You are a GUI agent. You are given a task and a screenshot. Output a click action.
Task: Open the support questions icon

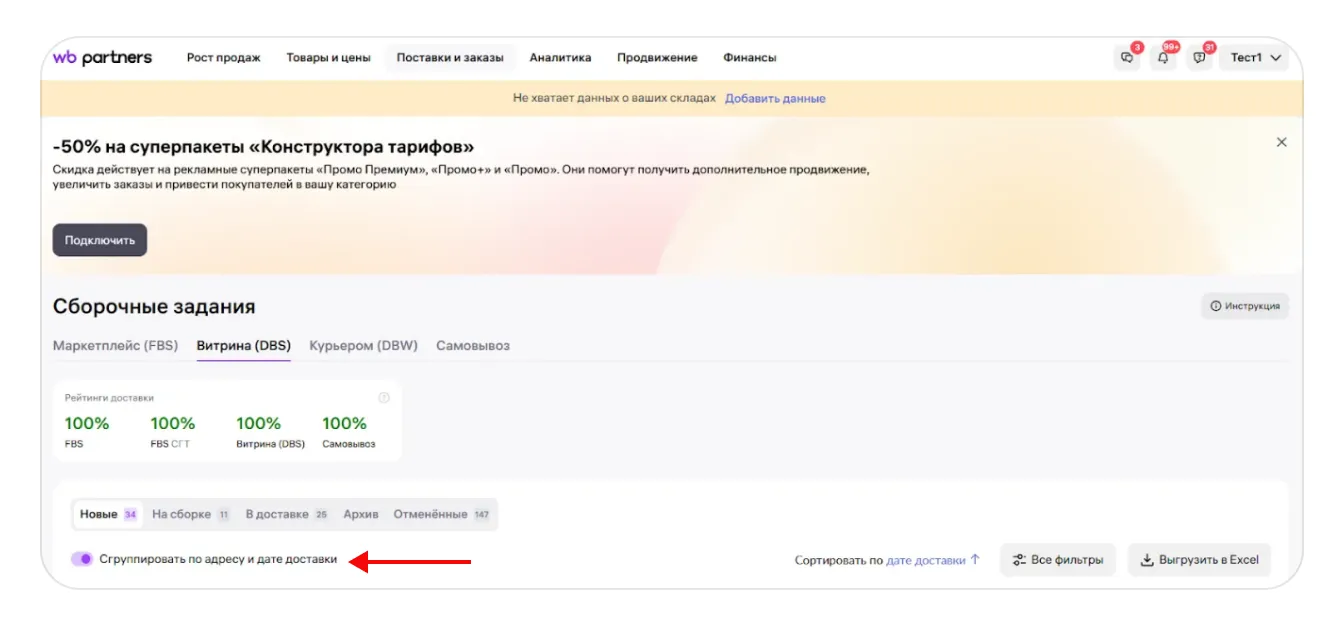[1199, 58]
